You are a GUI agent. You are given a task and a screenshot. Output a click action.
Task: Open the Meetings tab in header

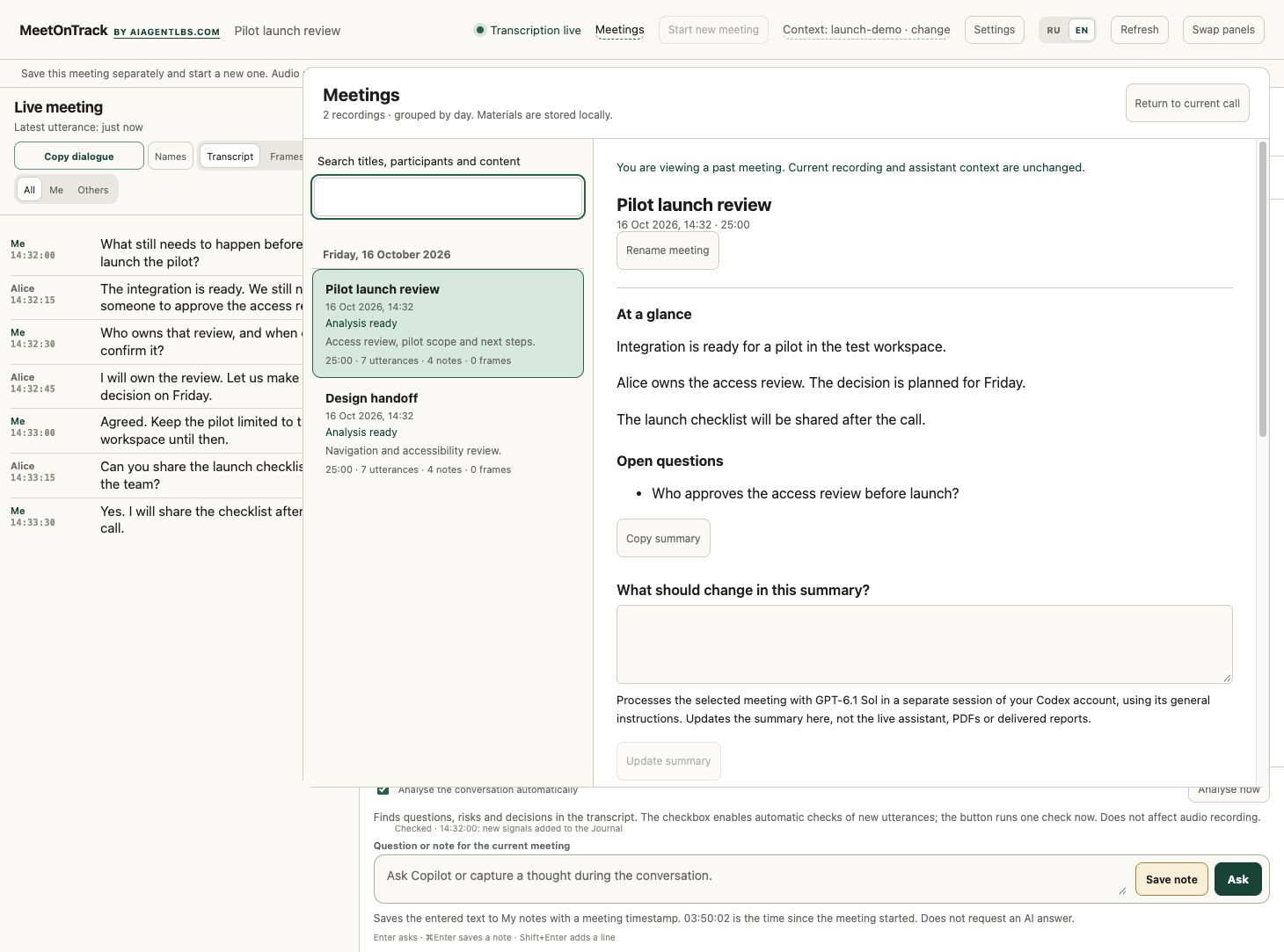click(x=620, y=30)
